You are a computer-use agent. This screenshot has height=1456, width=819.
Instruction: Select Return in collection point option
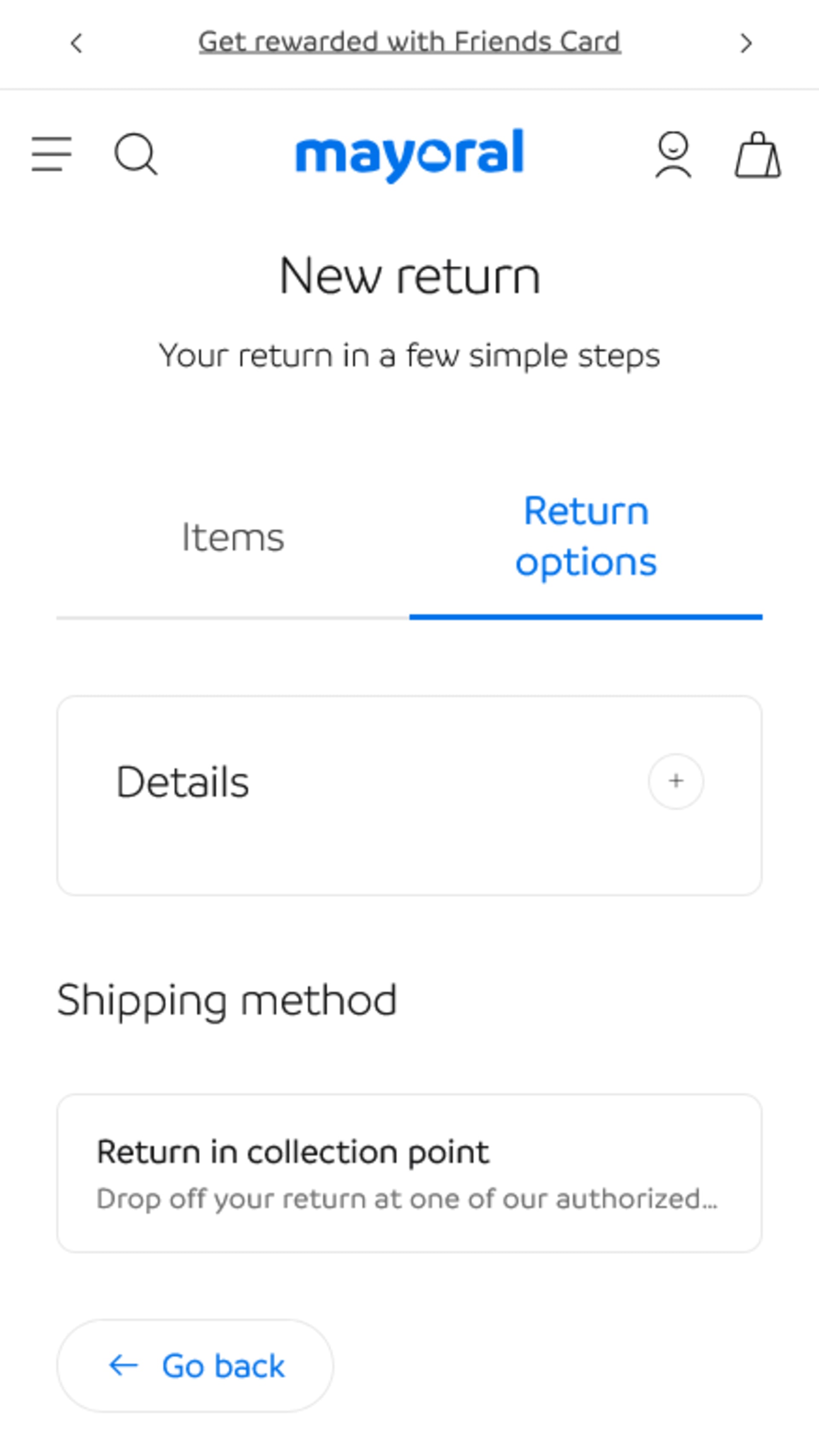pos(409,1174)
